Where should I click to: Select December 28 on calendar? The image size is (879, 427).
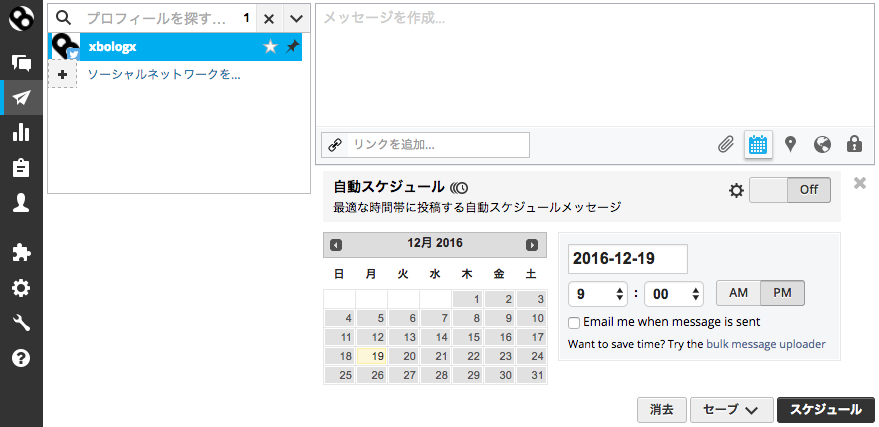pyautogui.click(x=436, y=375)
